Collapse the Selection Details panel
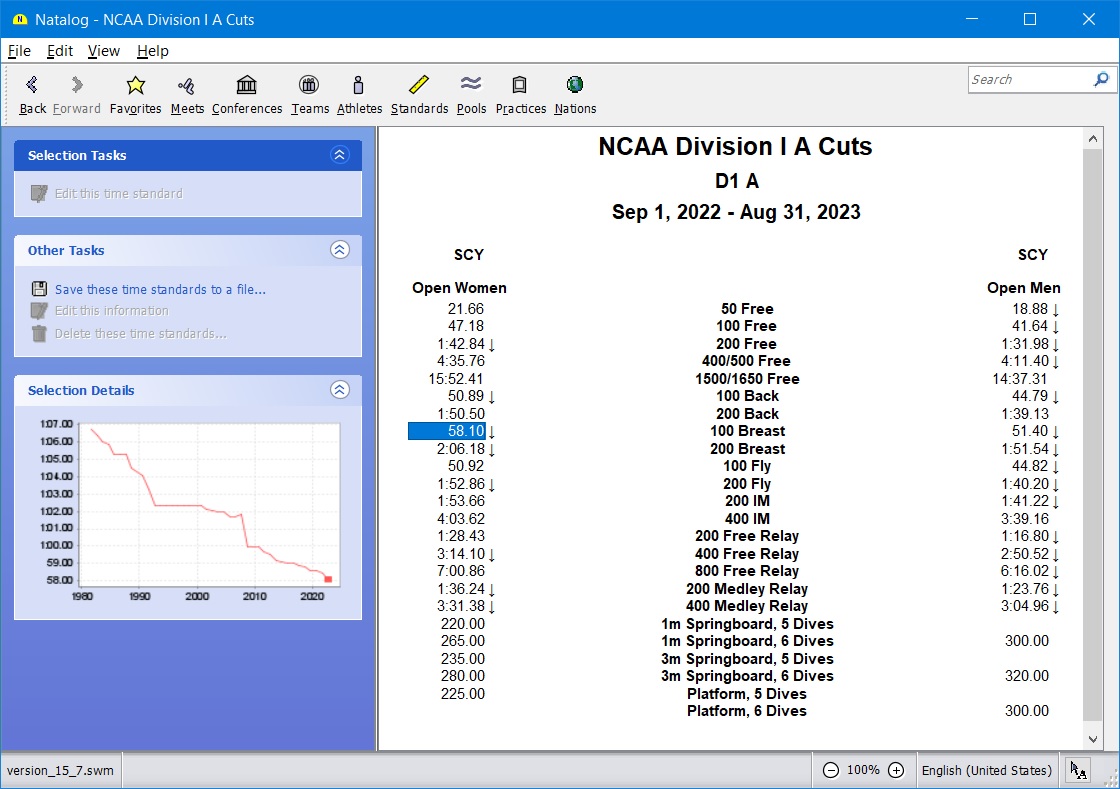 [340, 390]
